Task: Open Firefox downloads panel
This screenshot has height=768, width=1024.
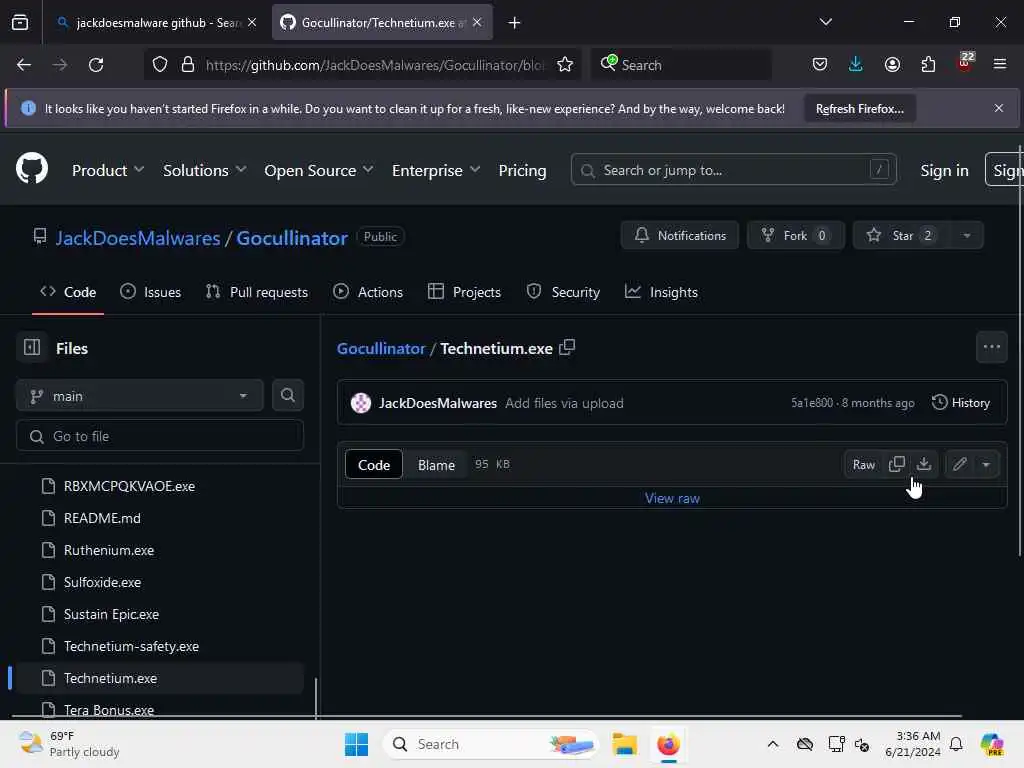Action: tap(856, 65)
